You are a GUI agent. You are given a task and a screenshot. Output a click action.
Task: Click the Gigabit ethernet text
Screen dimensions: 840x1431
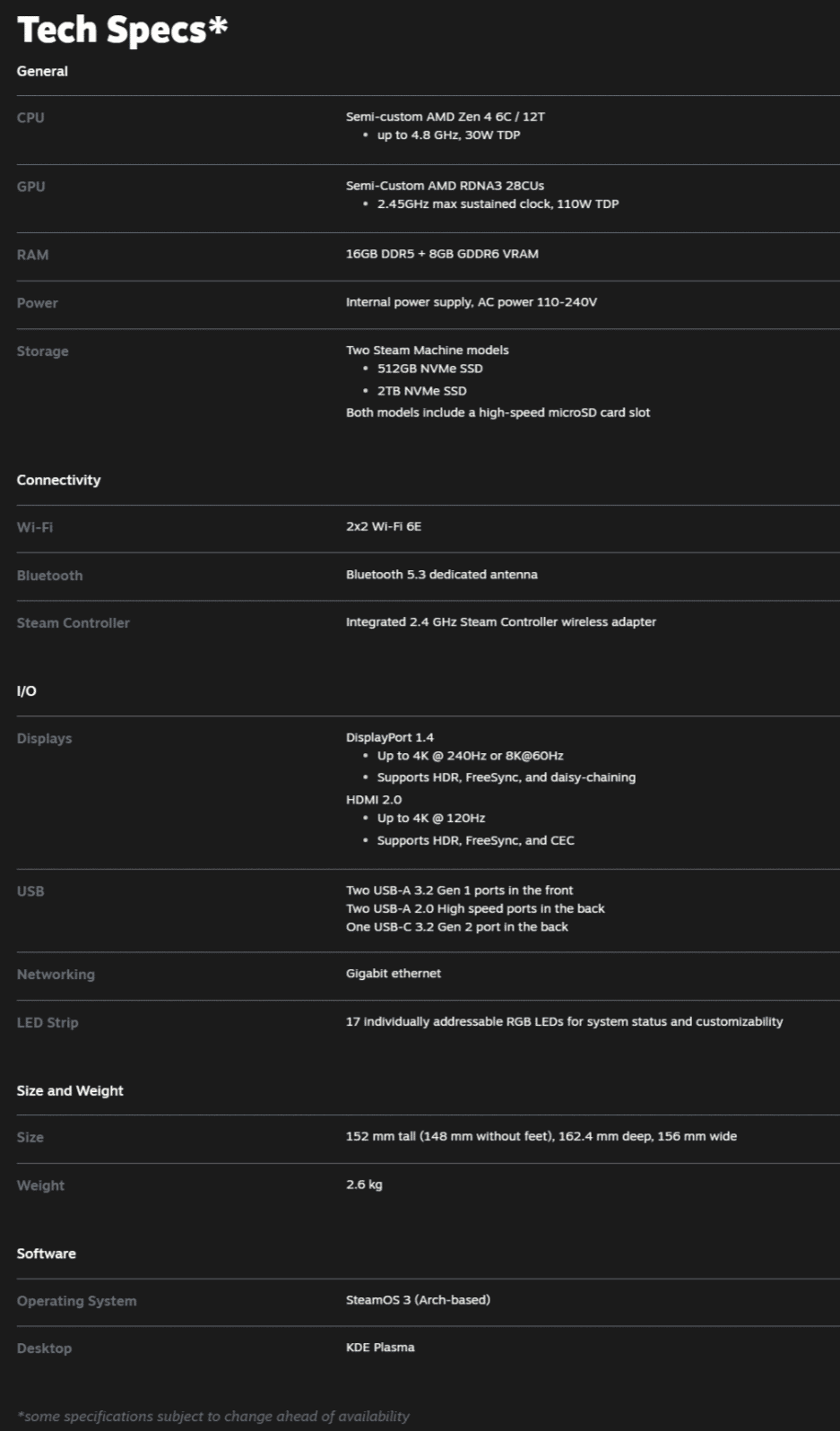393,974
